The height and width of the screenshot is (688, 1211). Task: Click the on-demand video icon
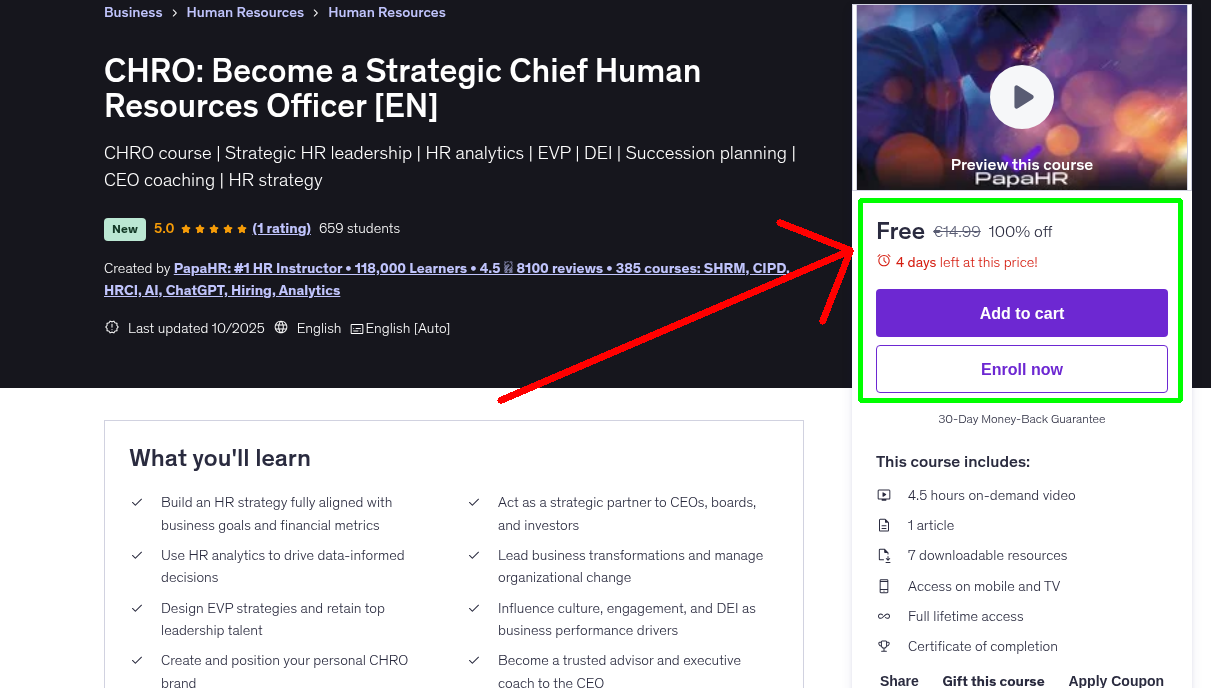884,495
